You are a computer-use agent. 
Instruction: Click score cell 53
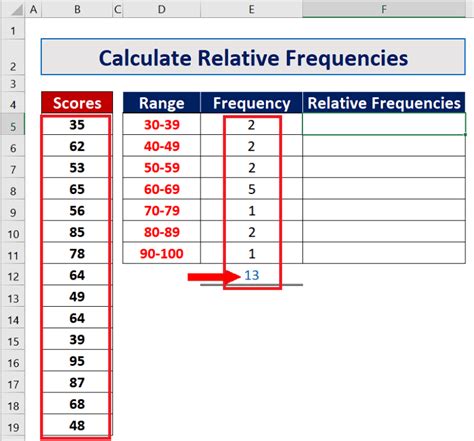tap(77, 167)
